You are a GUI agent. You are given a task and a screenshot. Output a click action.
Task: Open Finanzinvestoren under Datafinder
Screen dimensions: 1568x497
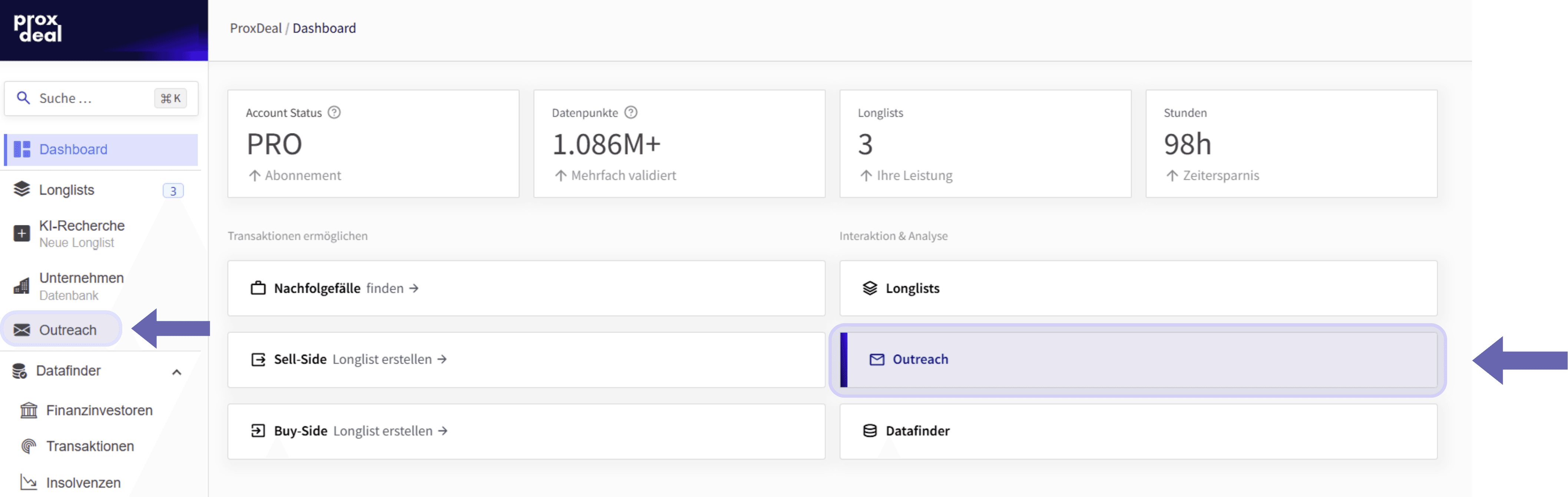click(x=99, y=411)
